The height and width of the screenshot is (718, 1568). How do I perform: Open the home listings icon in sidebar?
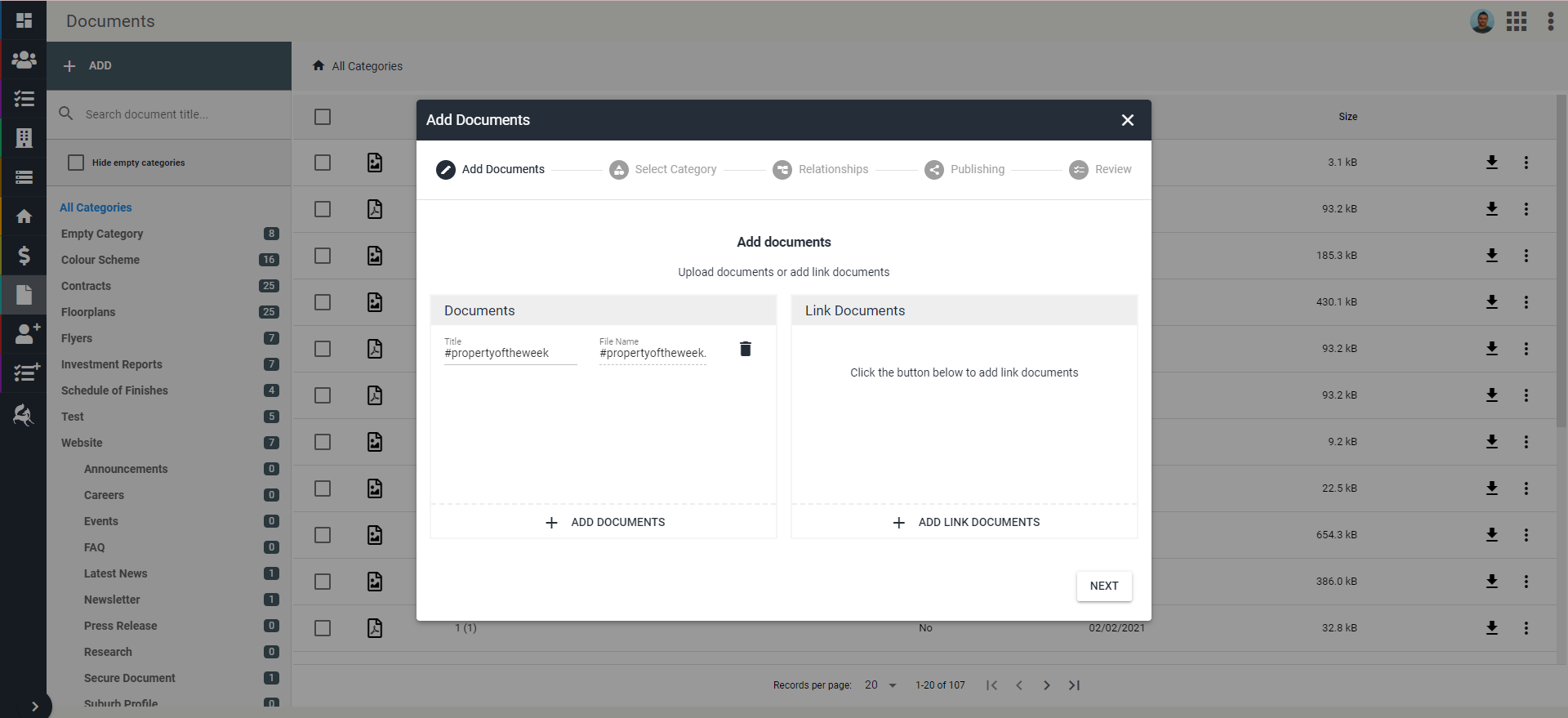point(24,216)
